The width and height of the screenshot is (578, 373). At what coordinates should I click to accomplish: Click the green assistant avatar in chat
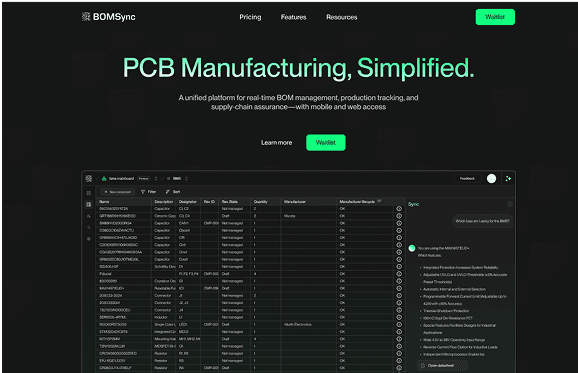point(412,248)
